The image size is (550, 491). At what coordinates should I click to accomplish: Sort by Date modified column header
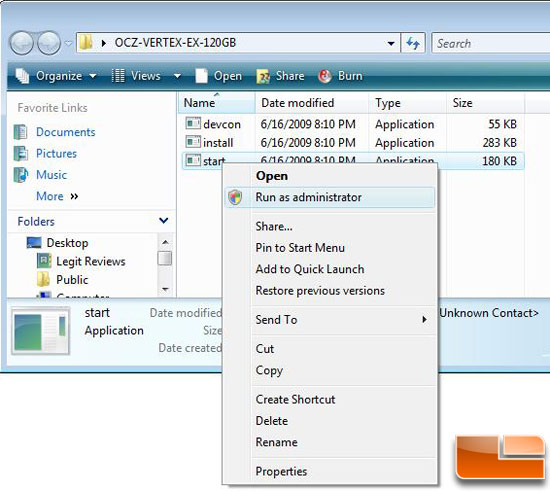312,103
